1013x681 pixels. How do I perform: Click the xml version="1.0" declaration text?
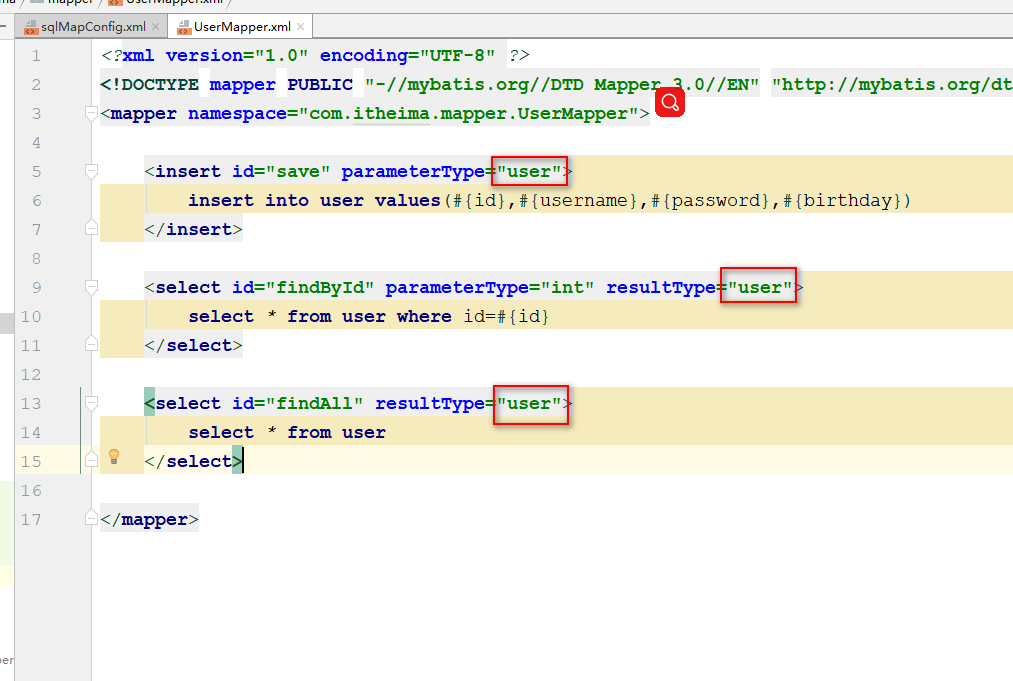click(x=215, y=56)
